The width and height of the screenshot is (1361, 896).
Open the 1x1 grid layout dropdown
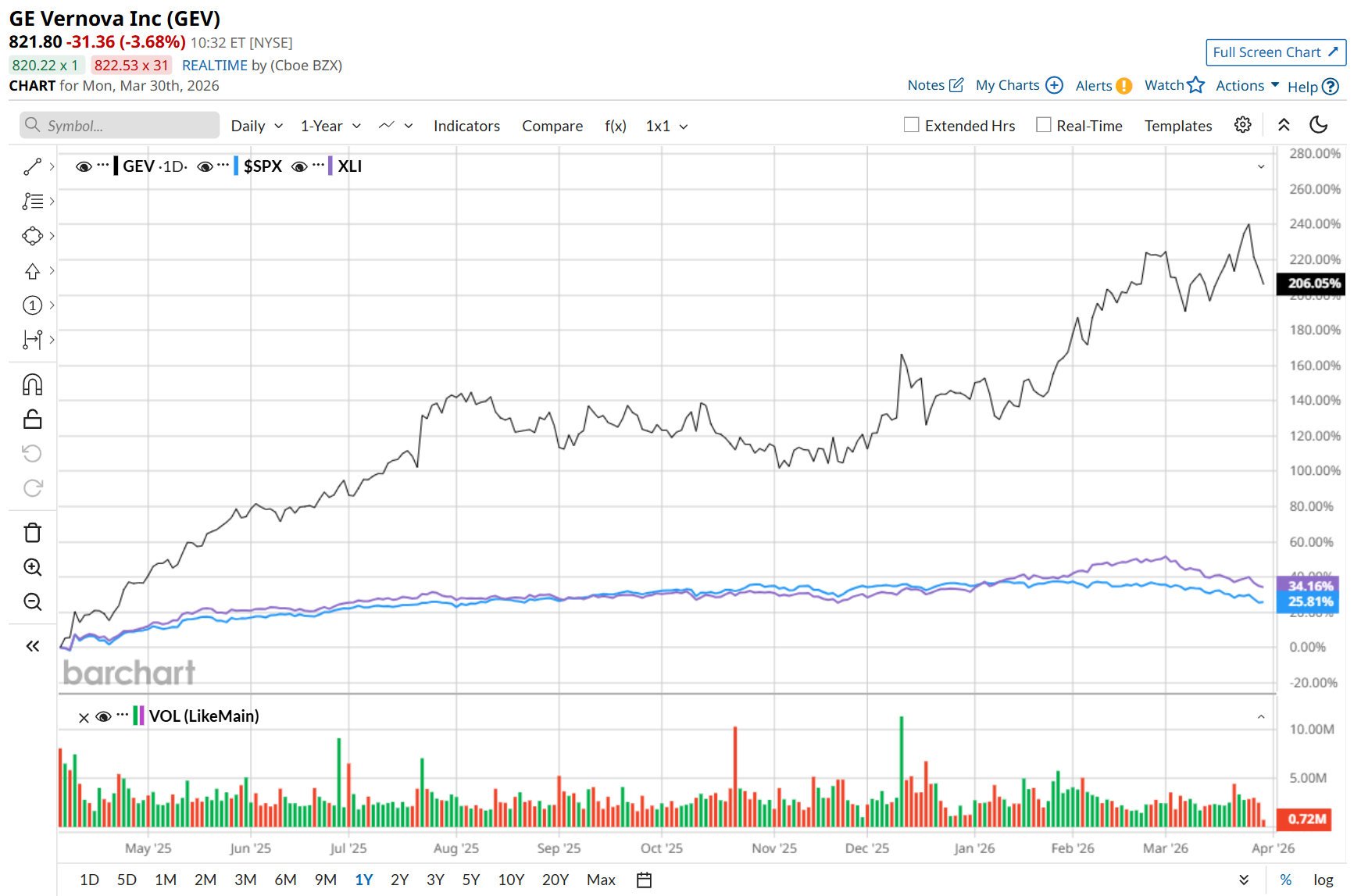click(666, 126)
